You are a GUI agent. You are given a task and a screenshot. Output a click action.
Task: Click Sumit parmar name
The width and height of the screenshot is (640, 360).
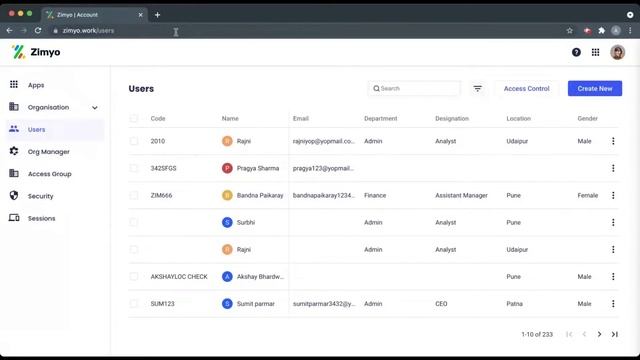coord(256,304)
